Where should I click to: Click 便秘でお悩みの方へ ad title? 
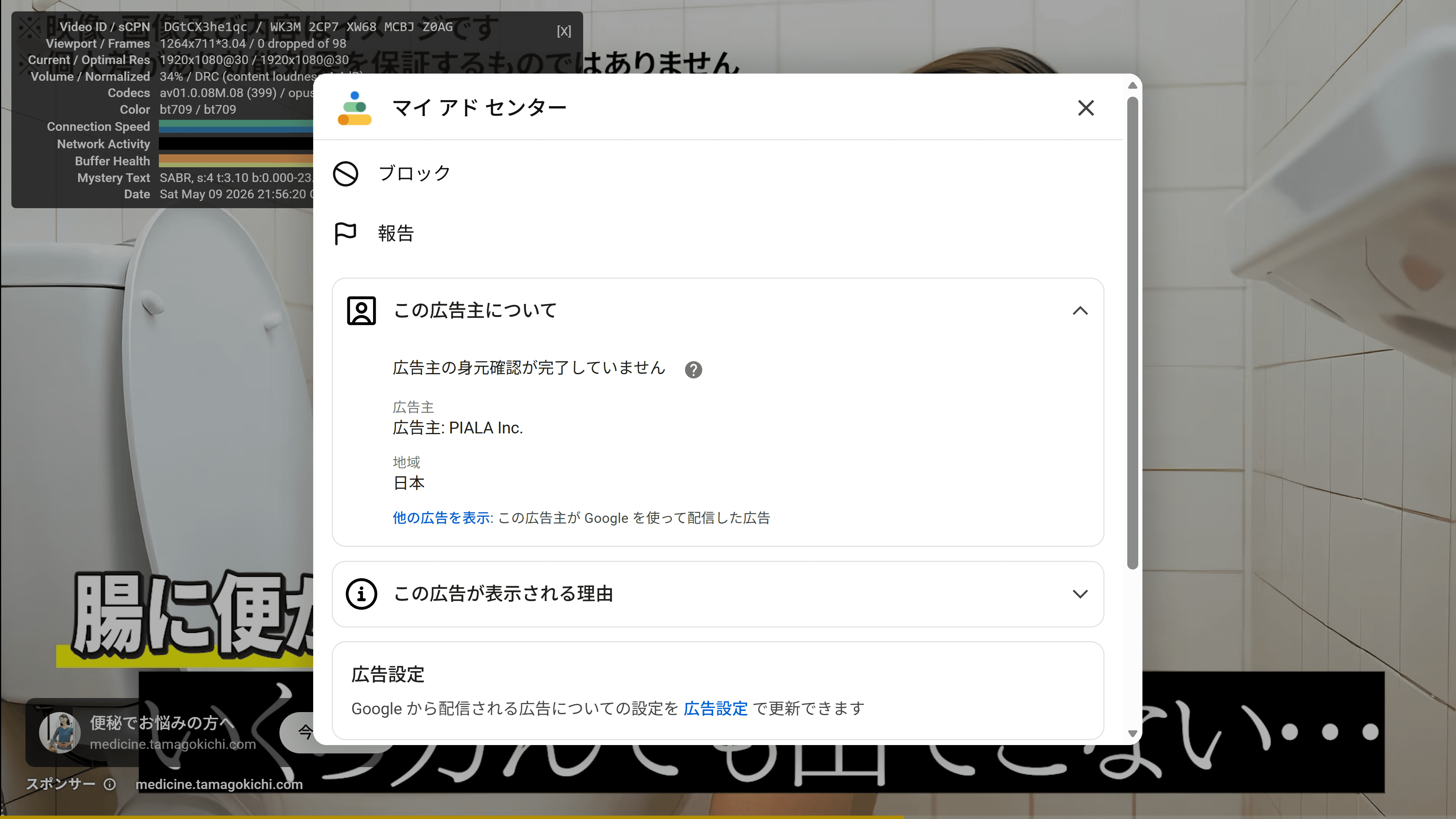(162, 722)
